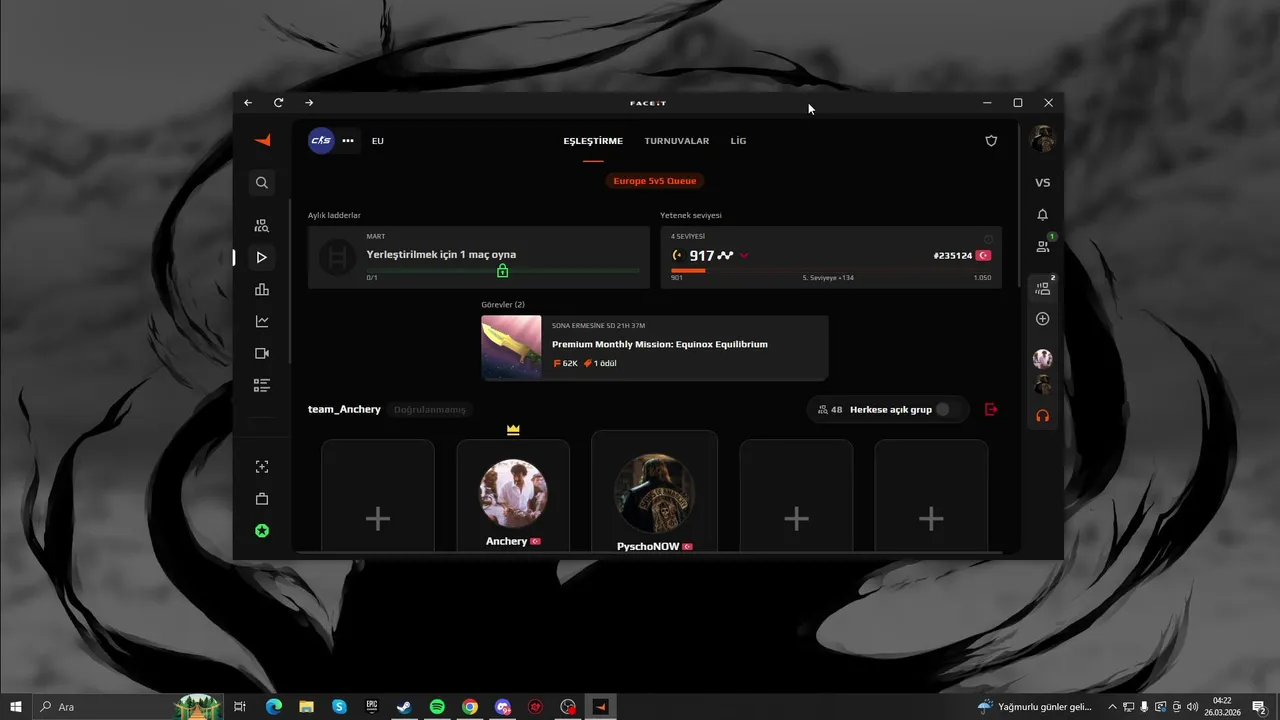The image size is (1280, 720).
Task: Click the Doğrulanmamış badge
Action: pos(430,410)
